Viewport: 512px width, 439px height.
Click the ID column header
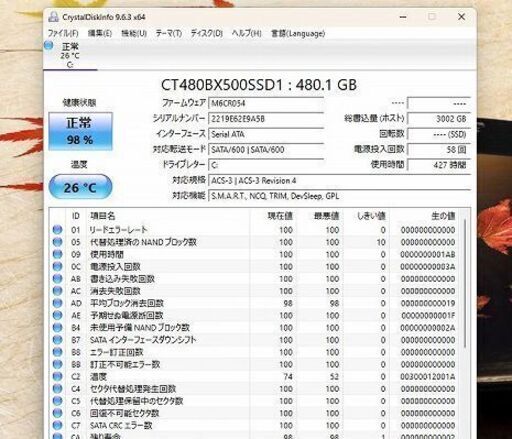[x=76, y=216]
